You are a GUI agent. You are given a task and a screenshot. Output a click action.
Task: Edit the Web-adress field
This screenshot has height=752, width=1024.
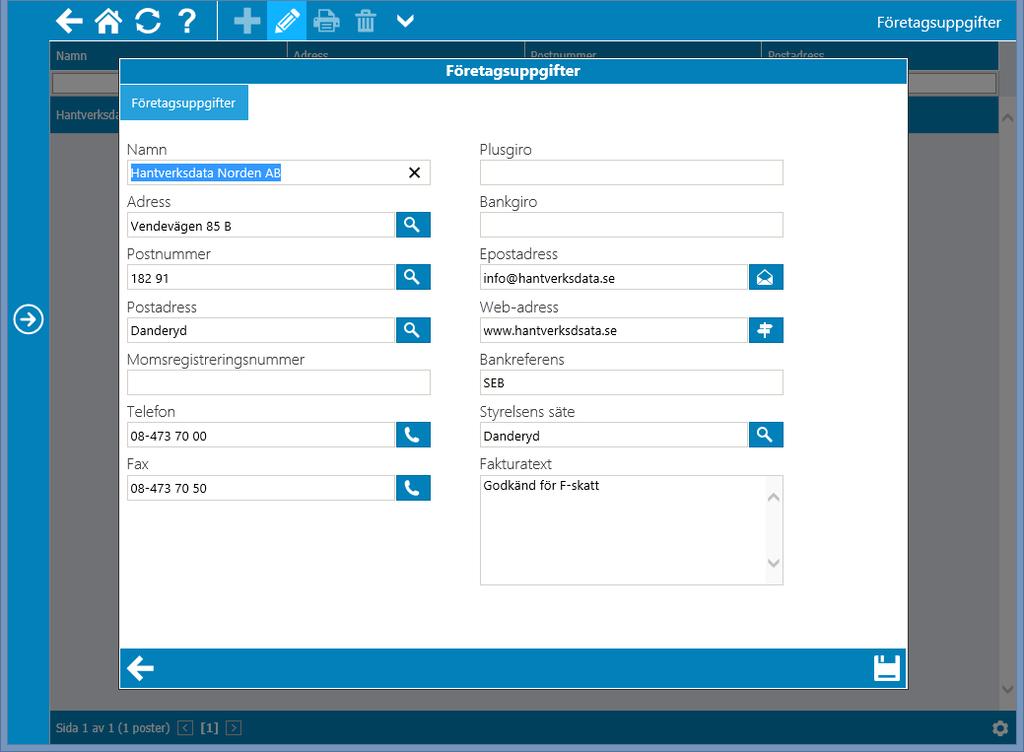(x=614, y=330)
